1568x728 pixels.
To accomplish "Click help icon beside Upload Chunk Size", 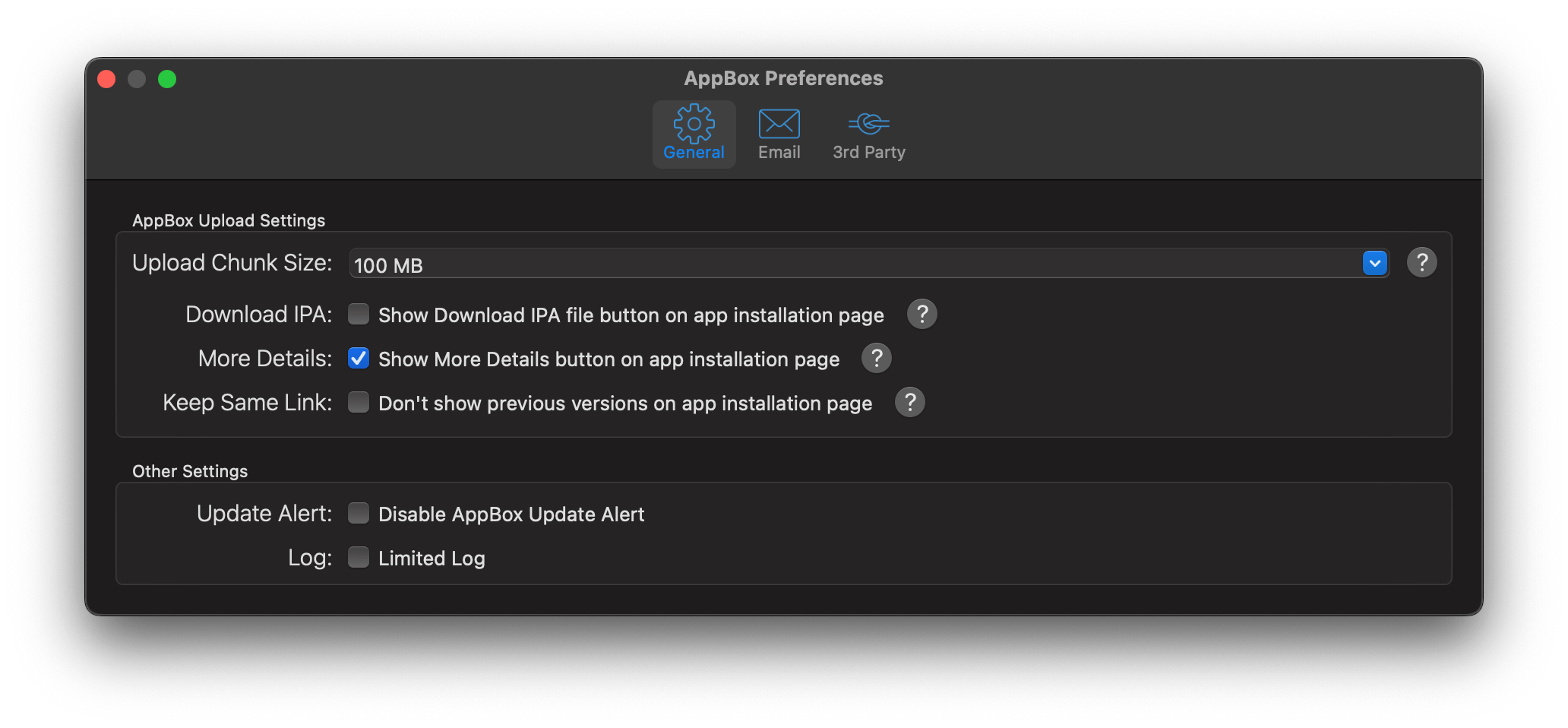I will point(1421,262).
